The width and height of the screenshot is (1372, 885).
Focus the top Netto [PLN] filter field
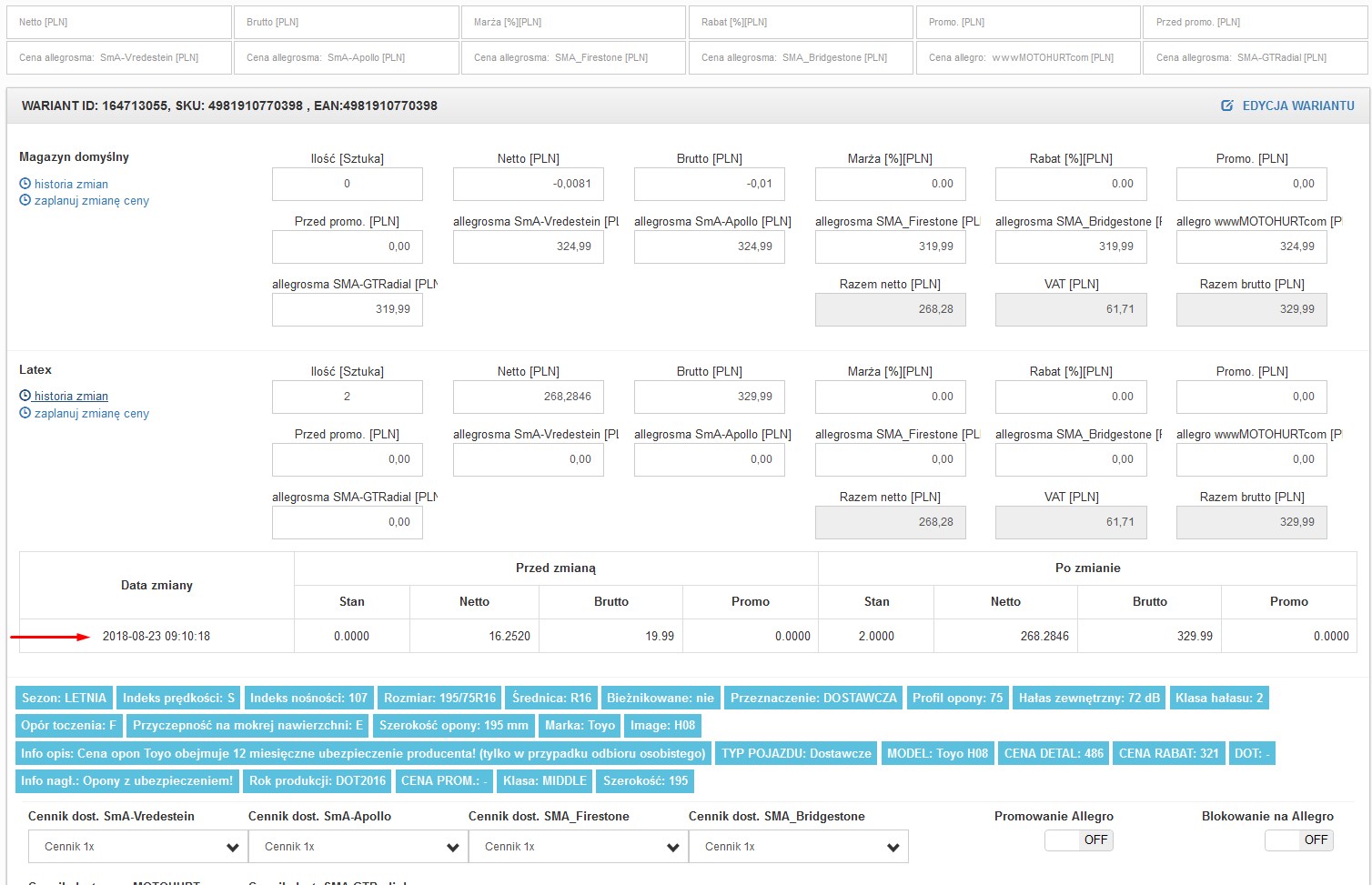(x=119, y=22)
